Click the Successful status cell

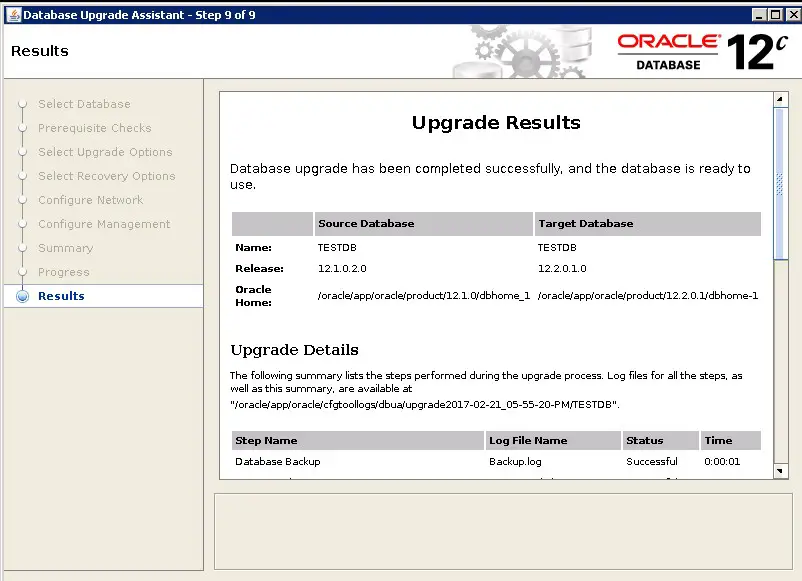(x=652, y=461)
